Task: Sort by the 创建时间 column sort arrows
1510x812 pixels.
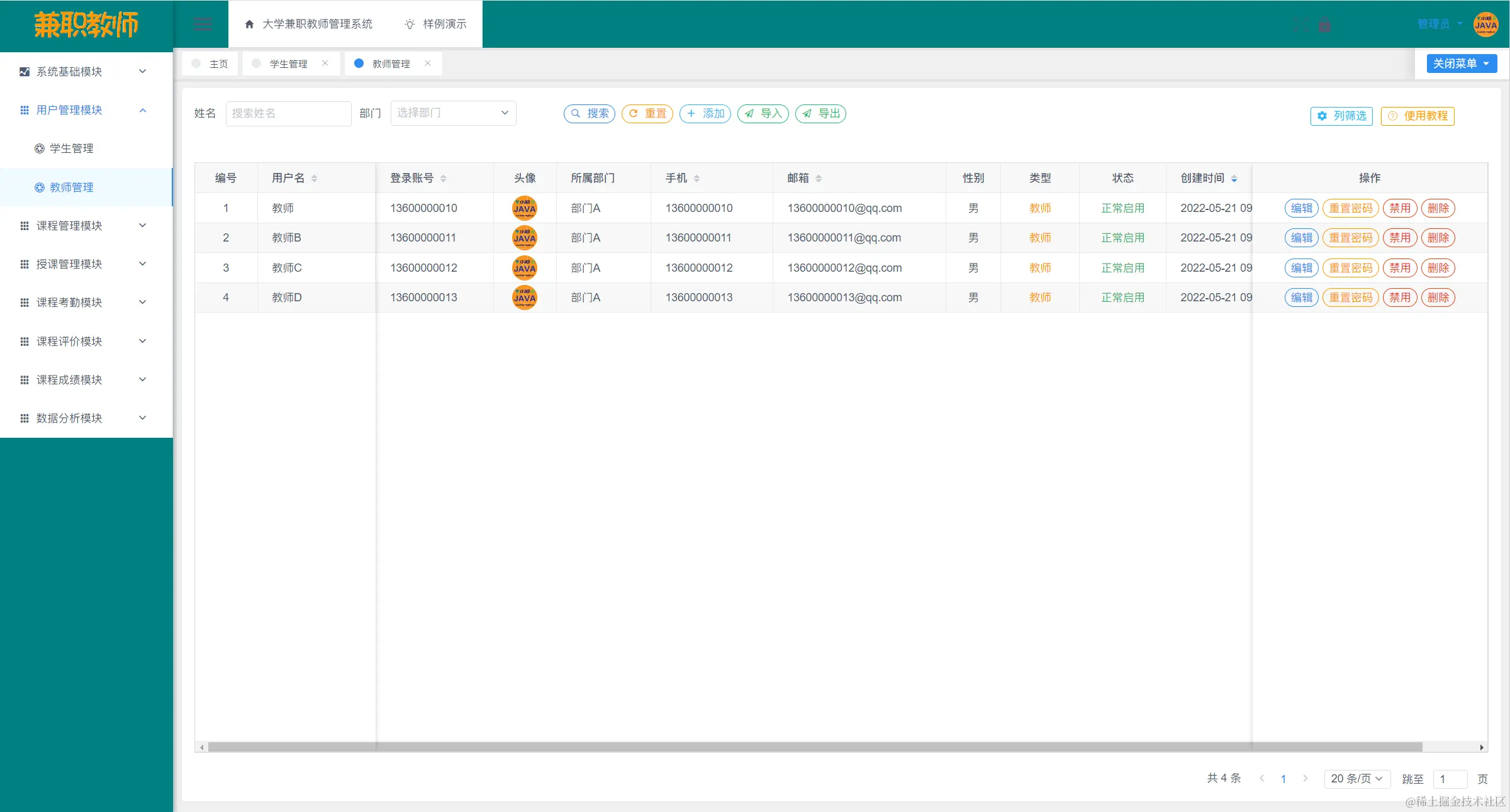Action: click(1234, 179)
